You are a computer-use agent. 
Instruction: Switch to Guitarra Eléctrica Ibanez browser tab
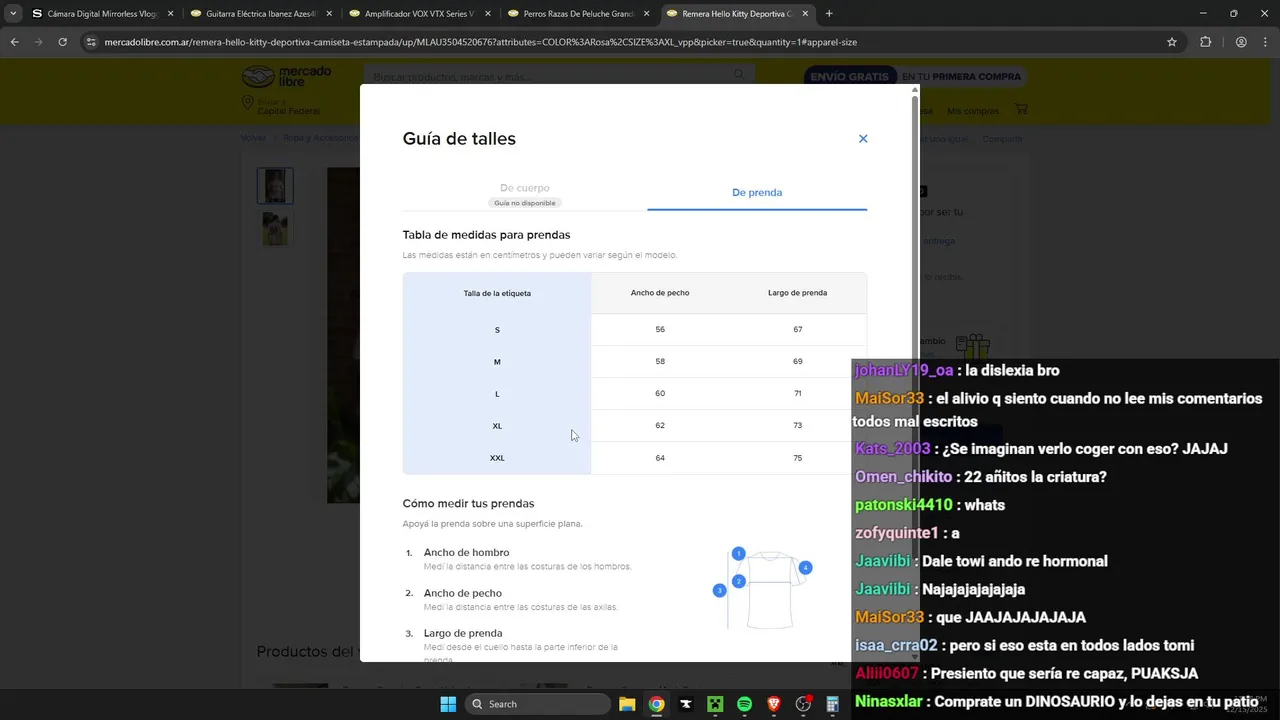point(260,14)
